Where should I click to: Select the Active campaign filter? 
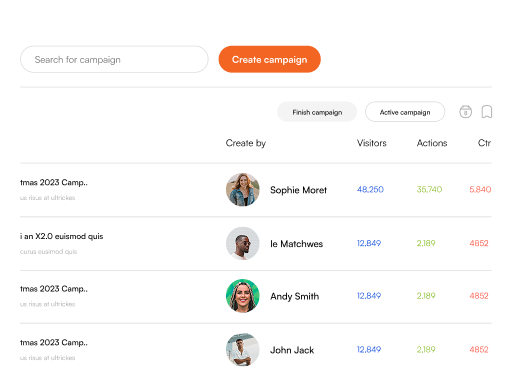[405, 112]
